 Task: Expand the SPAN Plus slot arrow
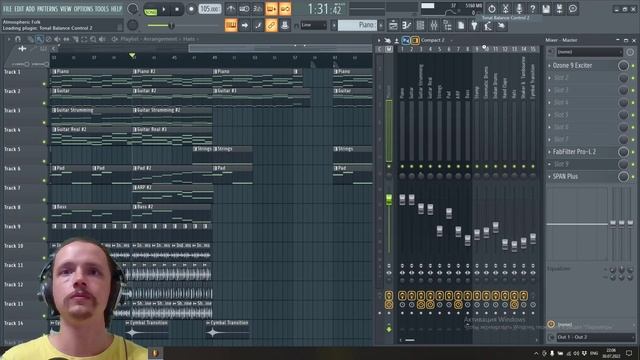point(549,177)
